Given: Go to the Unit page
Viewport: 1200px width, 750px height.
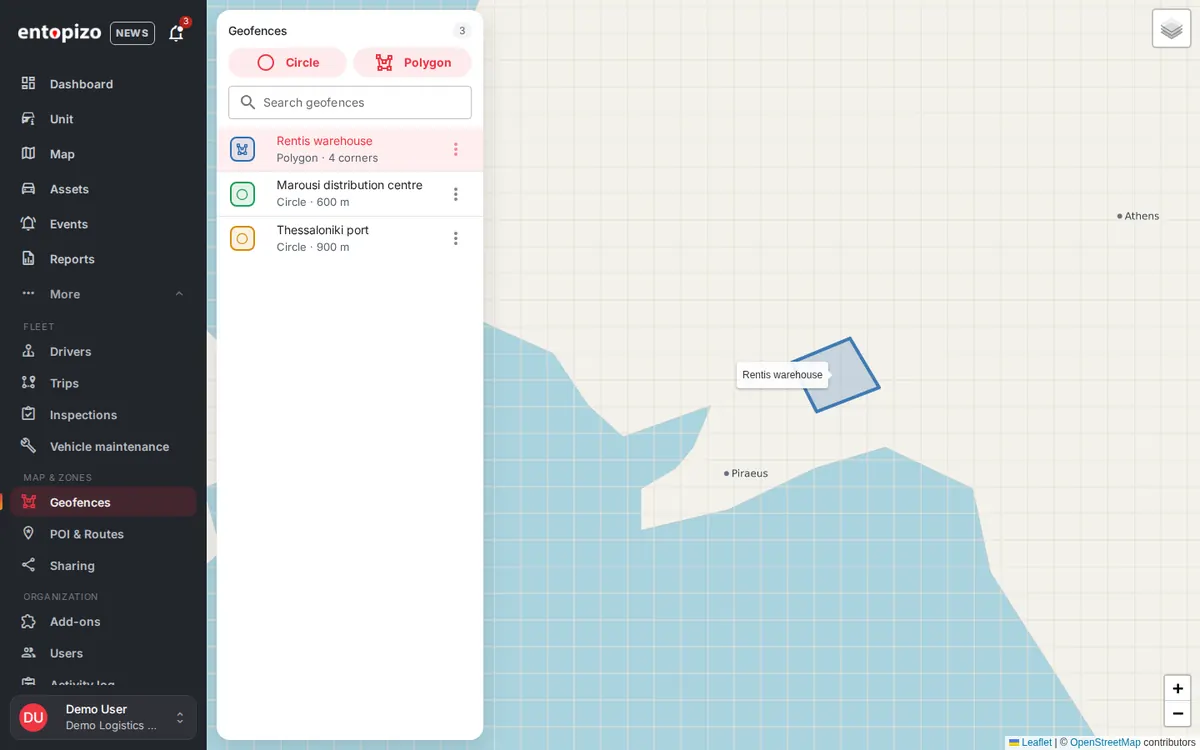Looking at the screenshot, I should click(x=103, y=119).
